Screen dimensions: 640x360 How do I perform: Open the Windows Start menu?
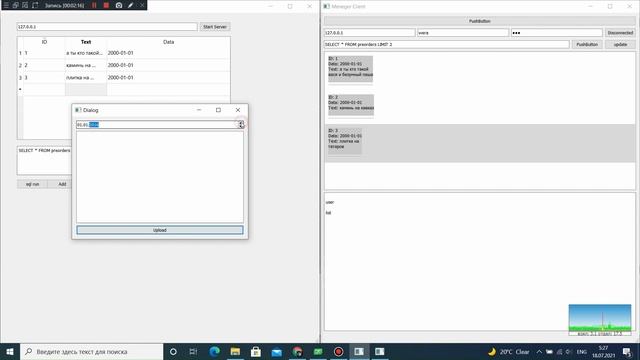10,351
